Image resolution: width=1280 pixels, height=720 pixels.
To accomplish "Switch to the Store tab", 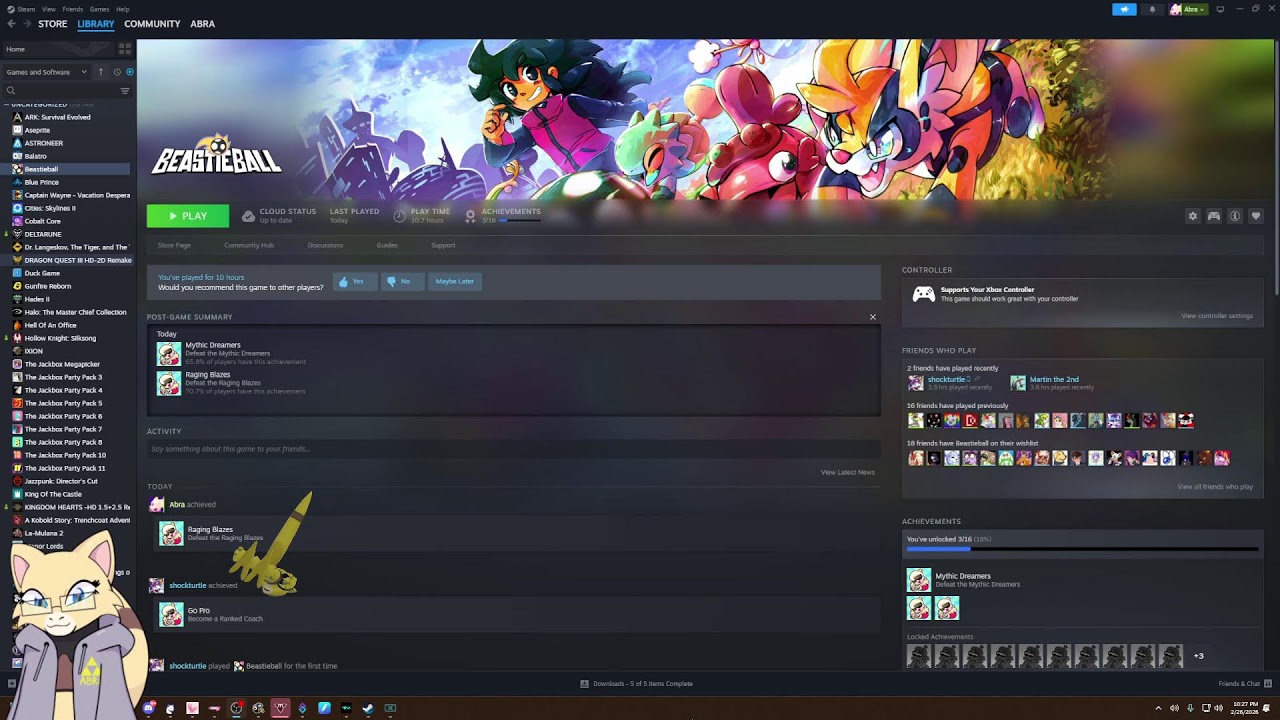I will 53,24.
